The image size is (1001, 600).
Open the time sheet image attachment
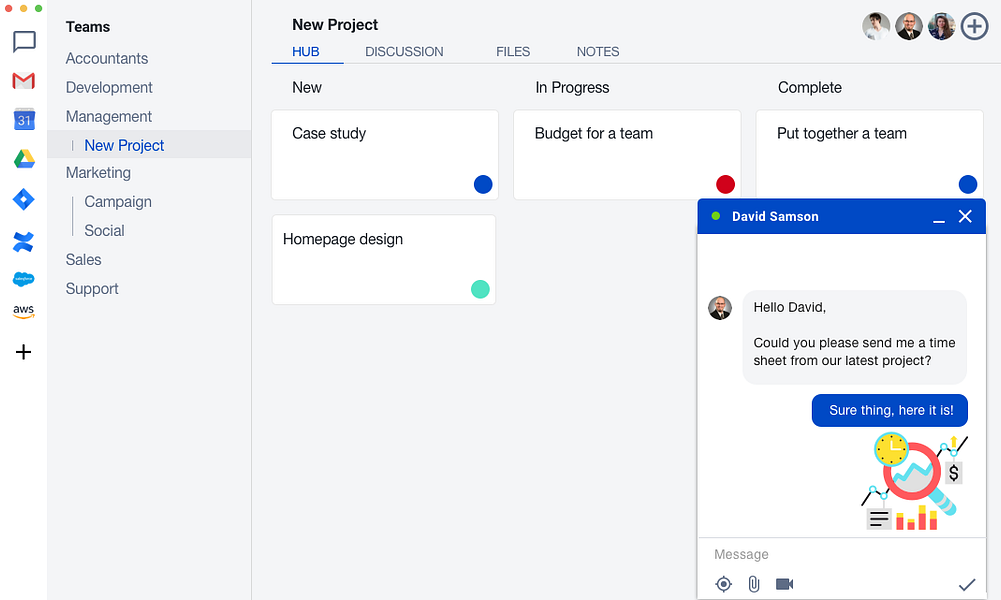pyautogui.click(x=915, y=482)
